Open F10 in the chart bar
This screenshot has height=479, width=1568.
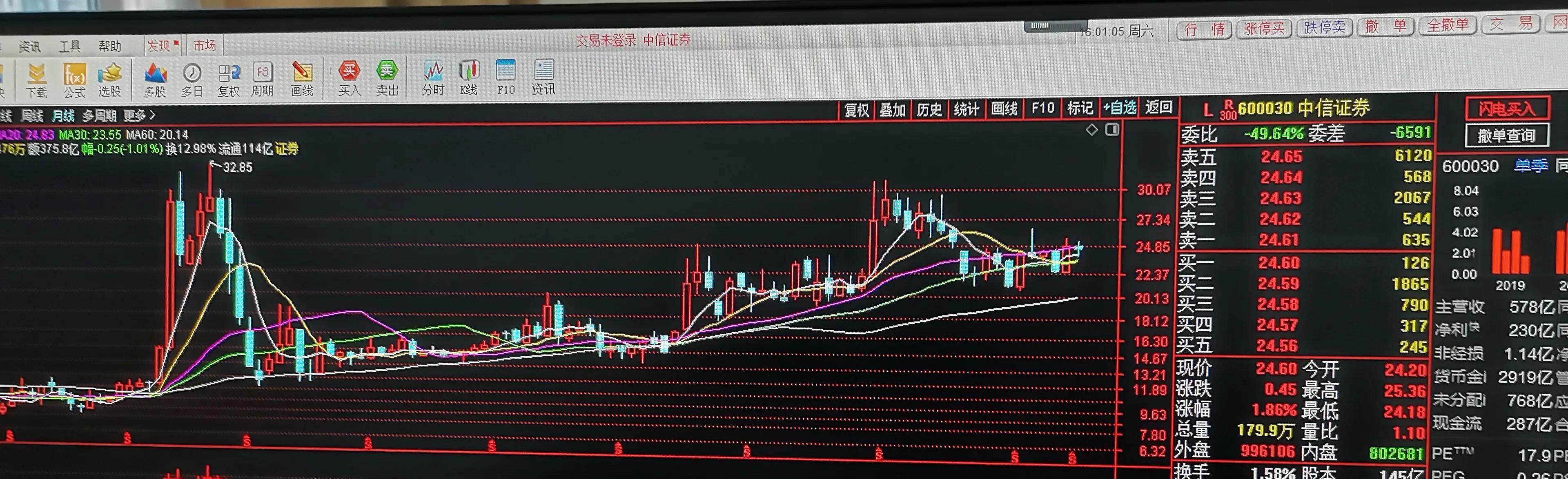(x=1043, y=108)
